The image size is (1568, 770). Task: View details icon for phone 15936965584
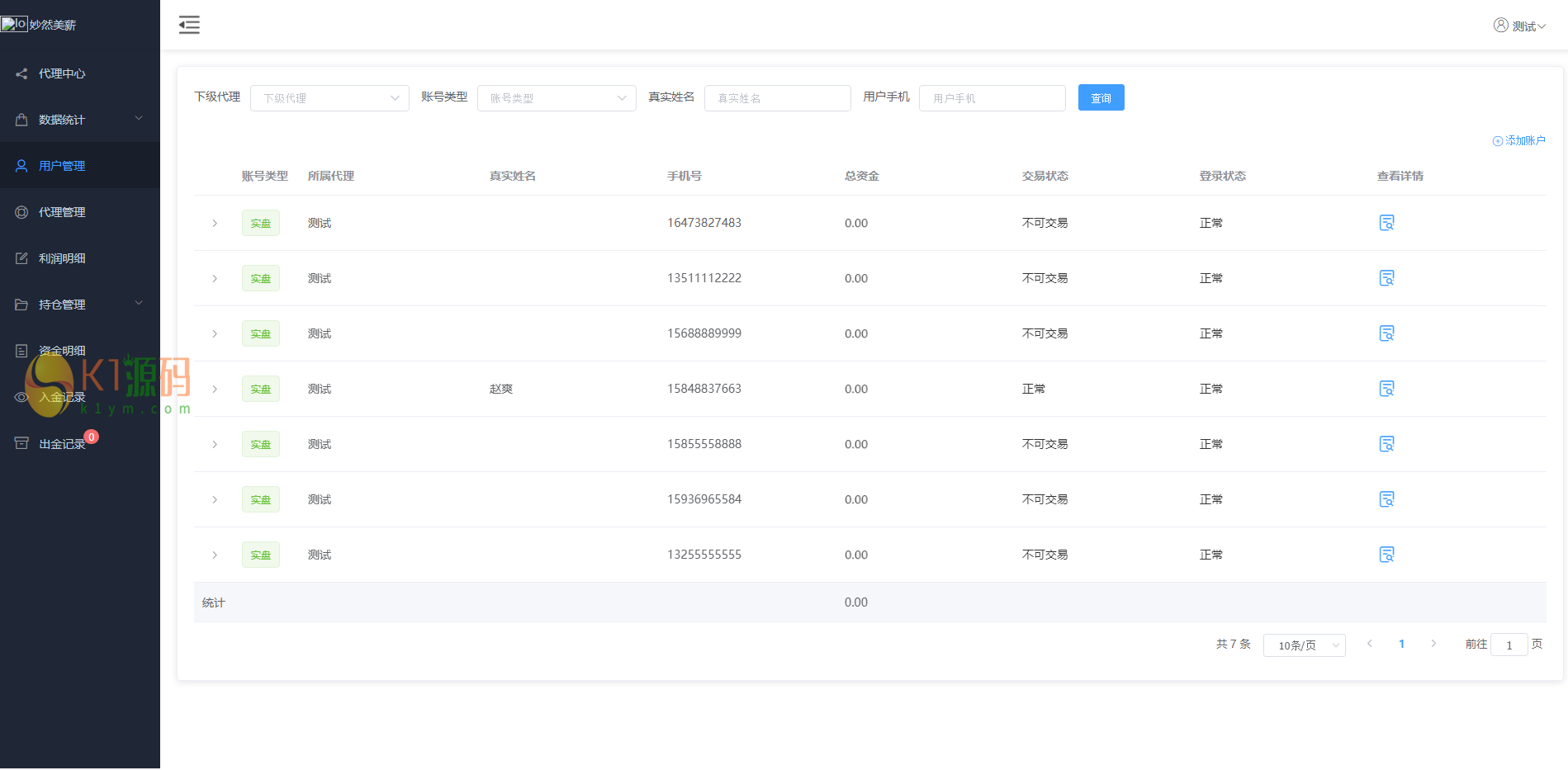tap(1386, 499)
